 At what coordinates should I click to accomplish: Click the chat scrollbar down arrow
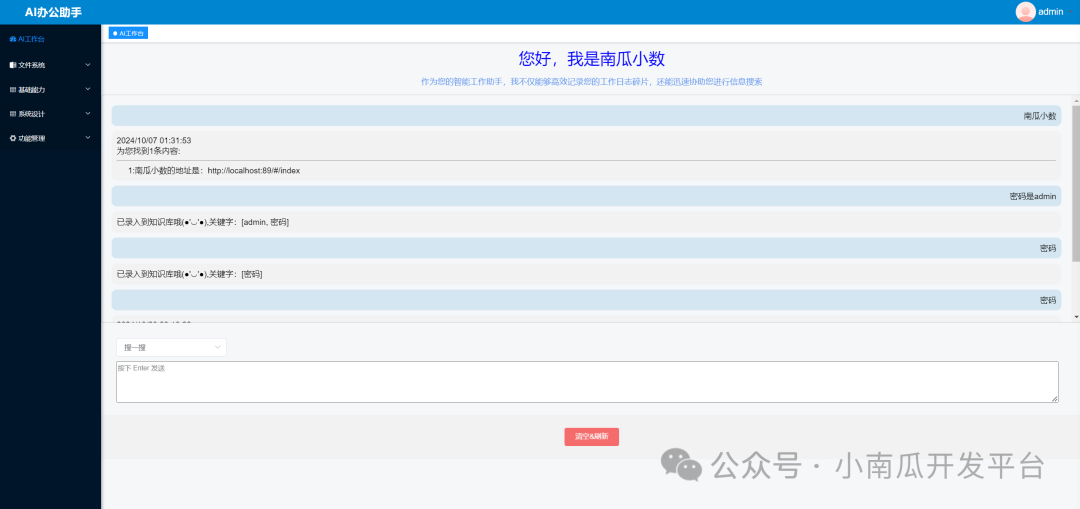(x=1076, y=316)
